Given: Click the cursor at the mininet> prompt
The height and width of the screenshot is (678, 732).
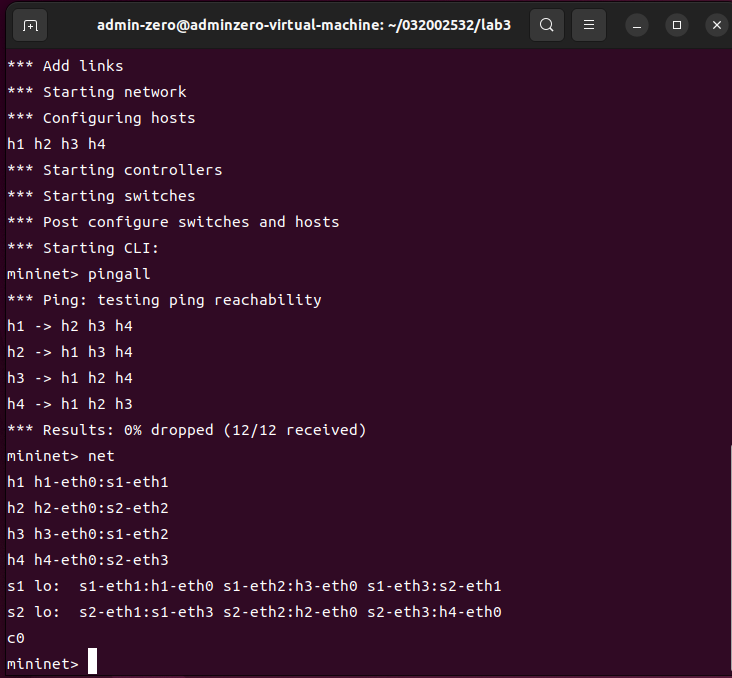Looking at the screenshot, I should [92, 661].
